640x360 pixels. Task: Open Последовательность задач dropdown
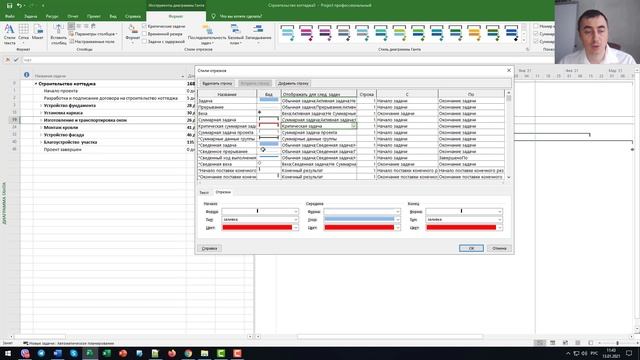[207, 34]
